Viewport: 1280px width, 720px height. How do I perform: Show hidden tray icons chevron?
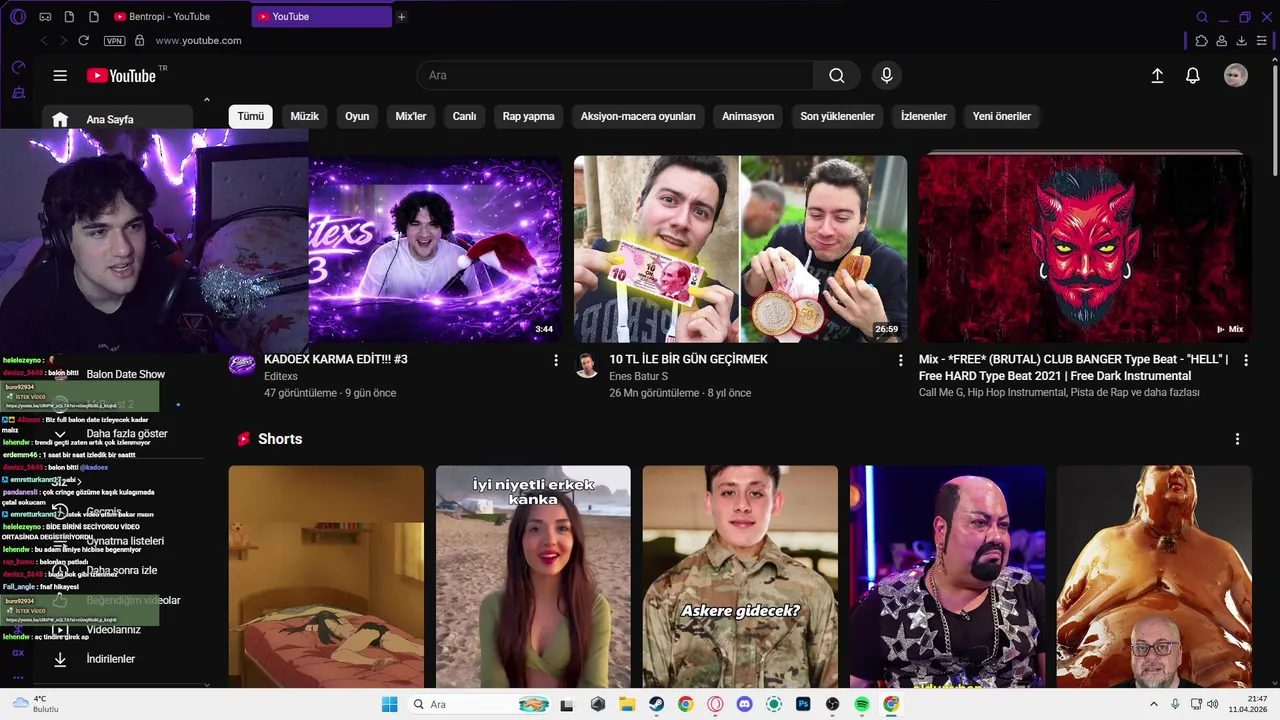[x=1153, y=704]
